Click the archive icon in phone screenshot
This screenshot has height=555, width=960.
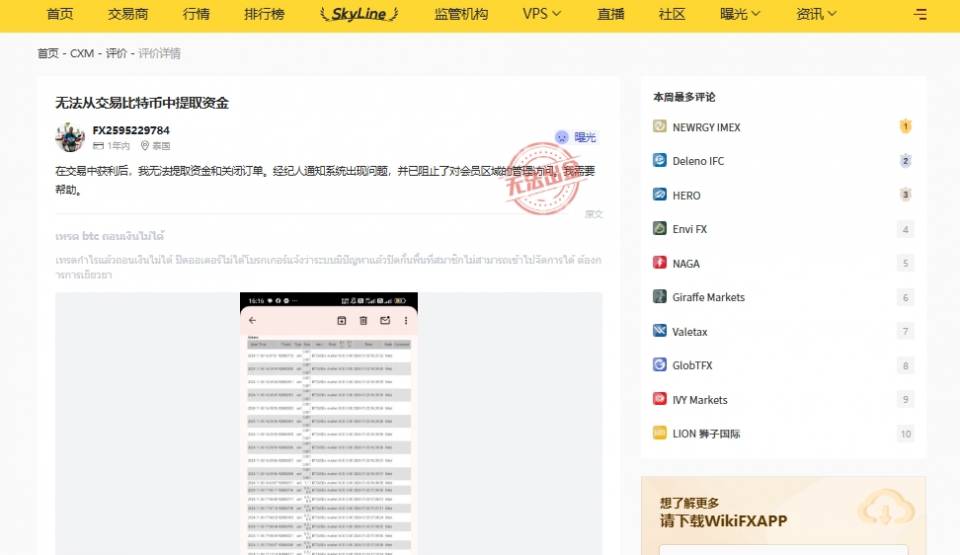click(342, 320)
